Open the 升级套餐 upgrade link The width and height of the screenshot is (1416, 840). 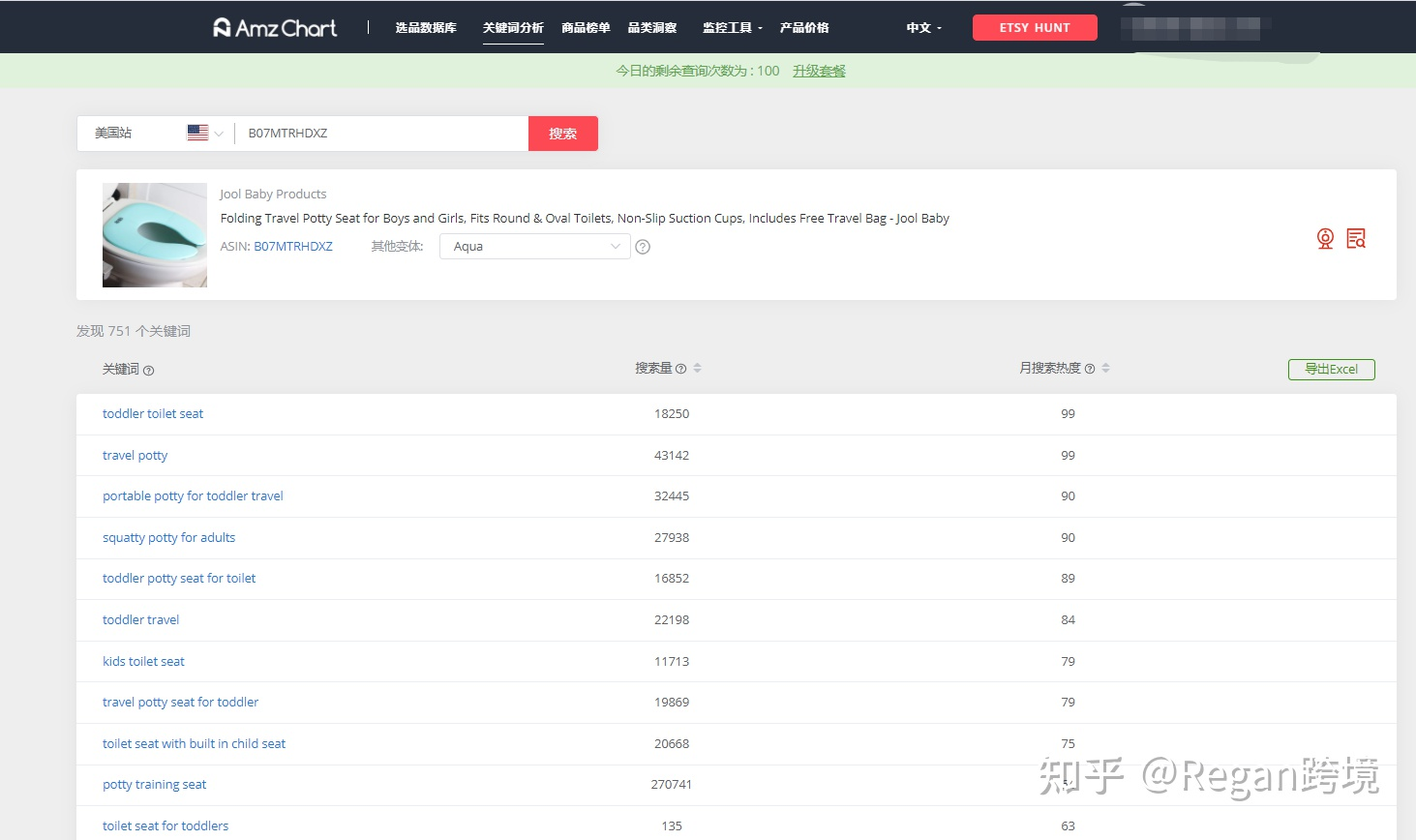tap(819, 71)
